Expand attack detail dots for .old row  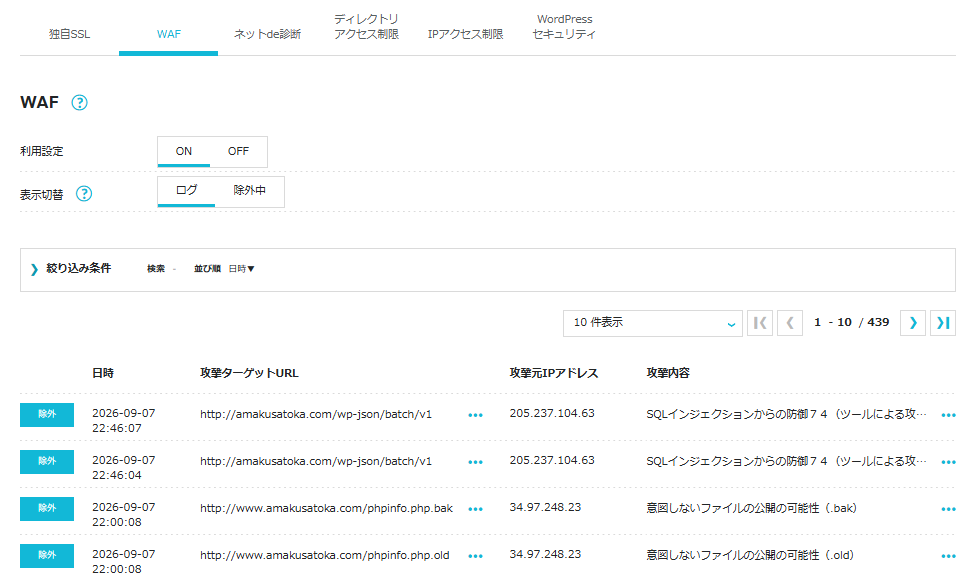(948, 557)
